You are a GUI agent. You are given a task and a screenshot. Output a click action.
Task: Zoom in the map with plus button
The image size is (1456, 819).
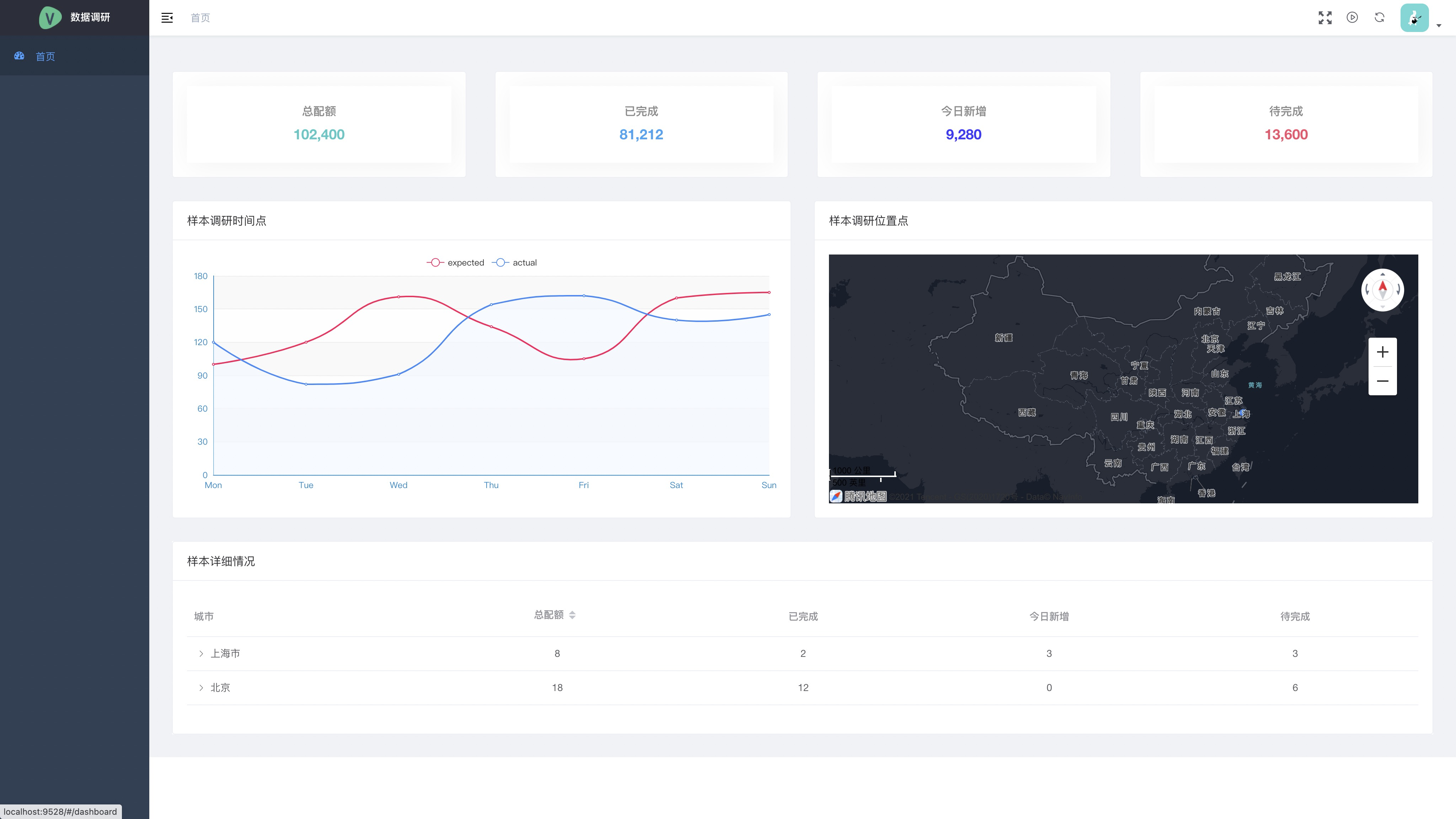[1382, 352]
